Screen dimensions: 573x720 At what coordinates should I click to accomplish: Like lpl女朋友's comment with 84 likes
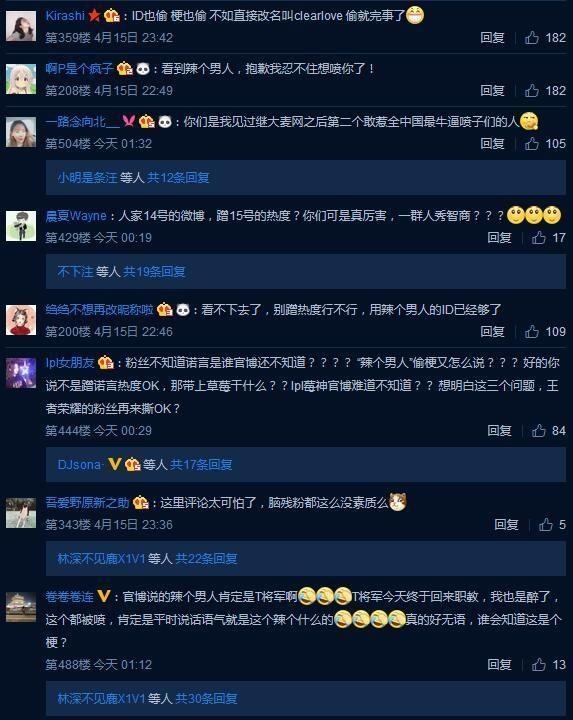click(x=539, y=430)
